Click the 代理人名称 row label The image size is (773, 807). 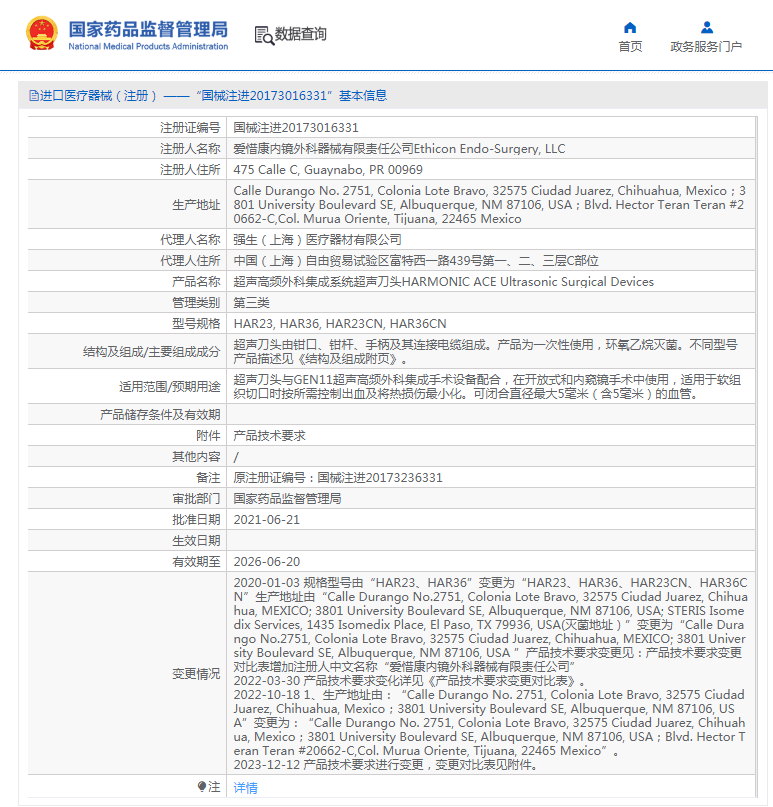pos(190,240)
